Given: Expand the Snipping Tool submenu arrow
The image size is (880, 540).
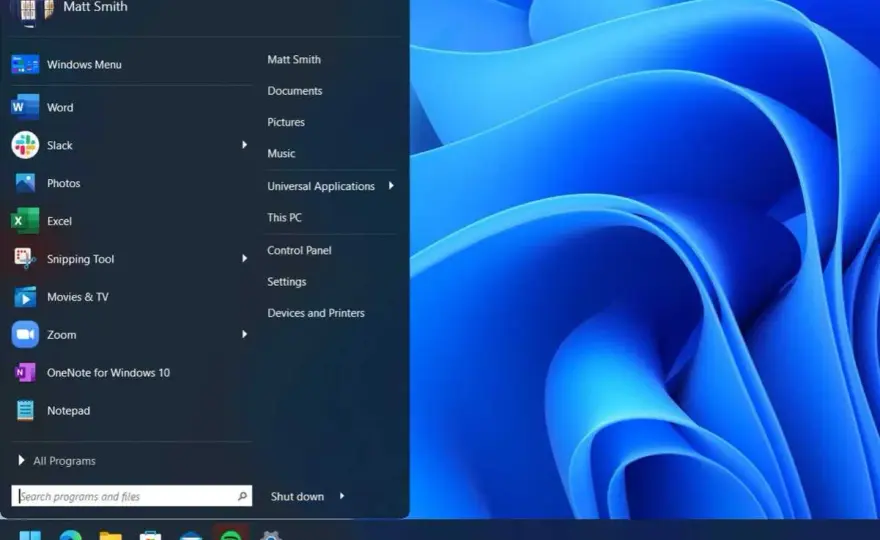Looking at the screenshot, I should click(244, 258).
